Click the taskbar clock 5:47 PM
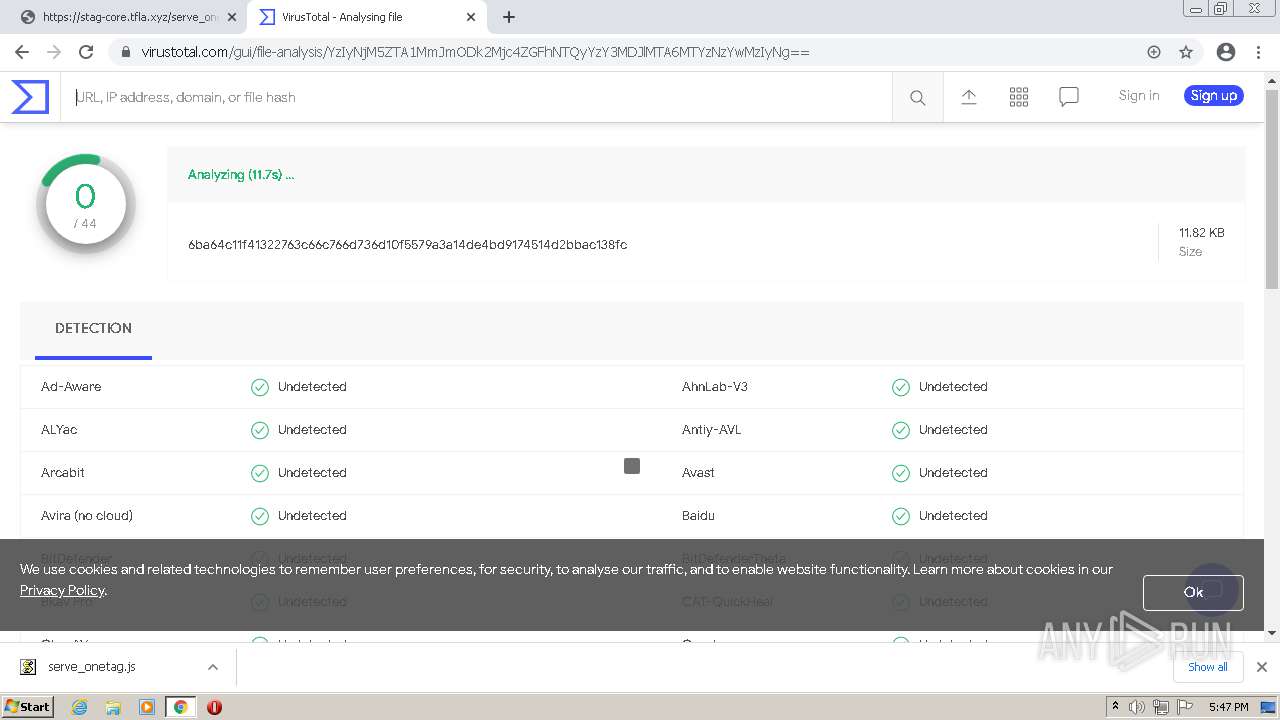This screenshot has height=720, width=1280. [1228, 707]
